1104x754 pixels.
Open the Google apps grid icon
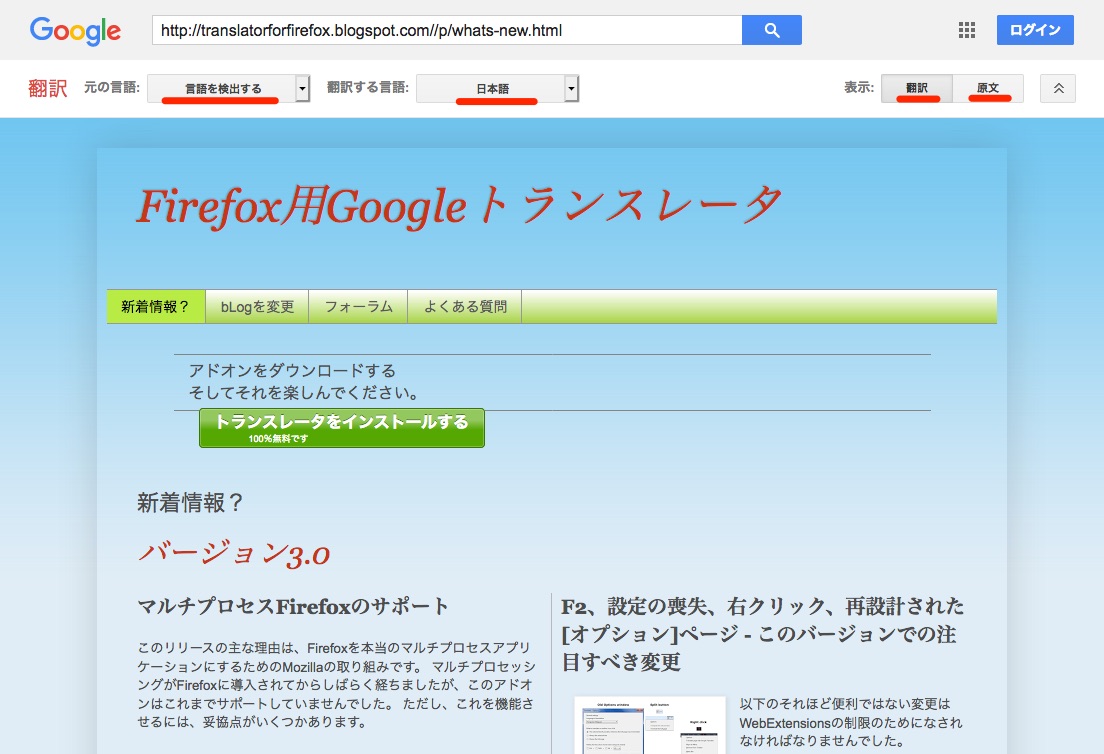(x=967, y=30)
